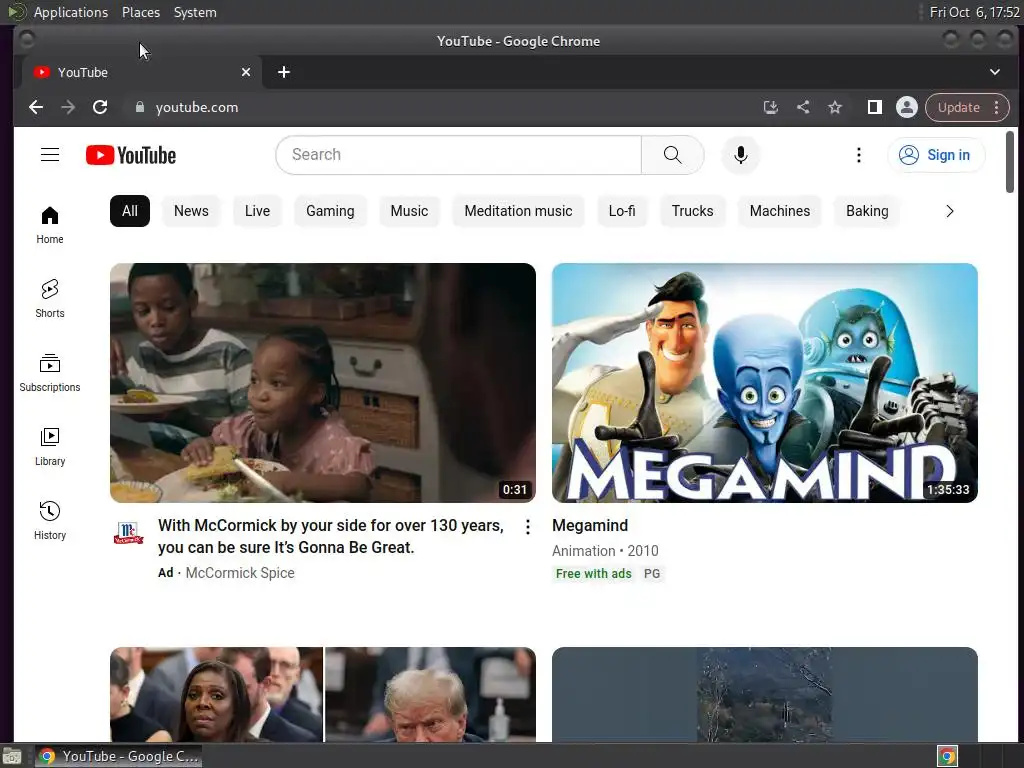Image resolution: width=1024 pixels, height=768 pixels.
Task: Click the YouTube logo
Action: 131,155
